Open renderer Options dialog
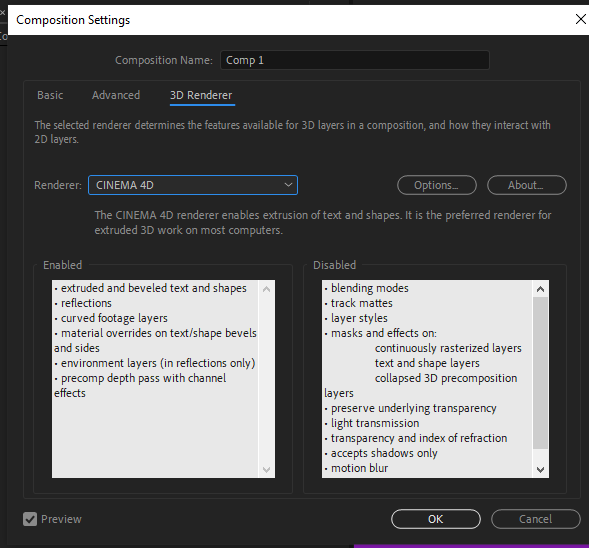The image size is (589, 548). (x=437, y=185)
